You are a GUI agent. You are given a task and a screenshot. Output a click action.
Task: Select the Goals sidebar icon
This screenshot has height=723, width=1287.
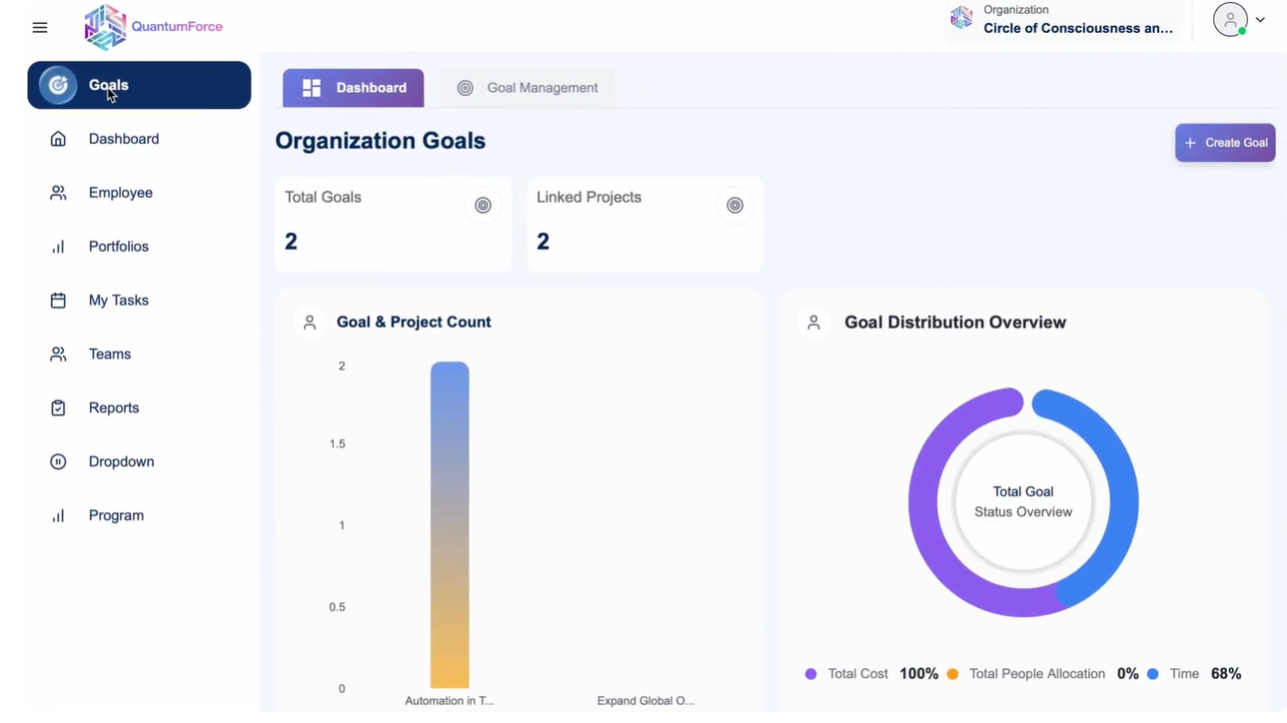coord(58,85)
